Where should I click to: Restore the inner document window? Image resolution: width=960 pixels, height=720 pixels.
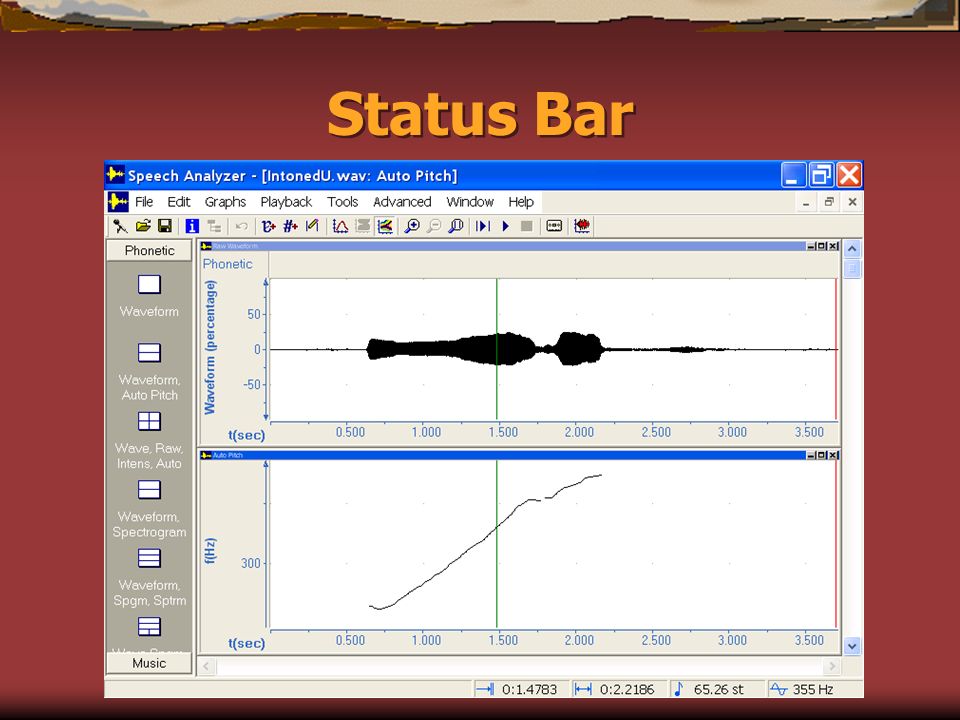(x=829, y=202)
